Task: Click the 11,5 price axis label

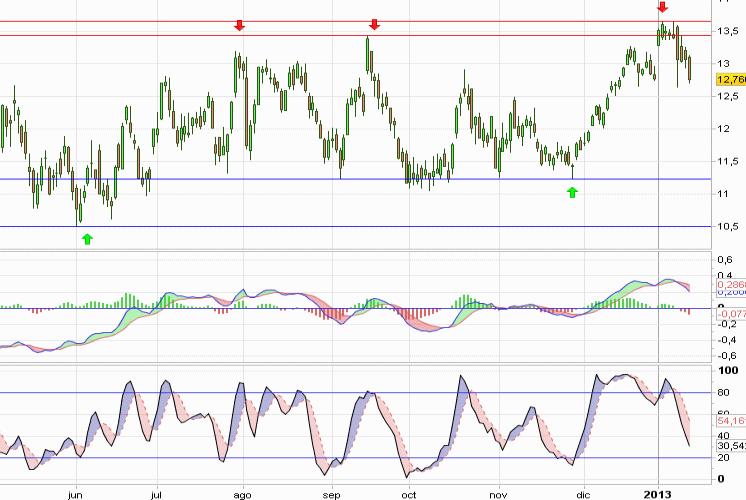Action: 728,162
